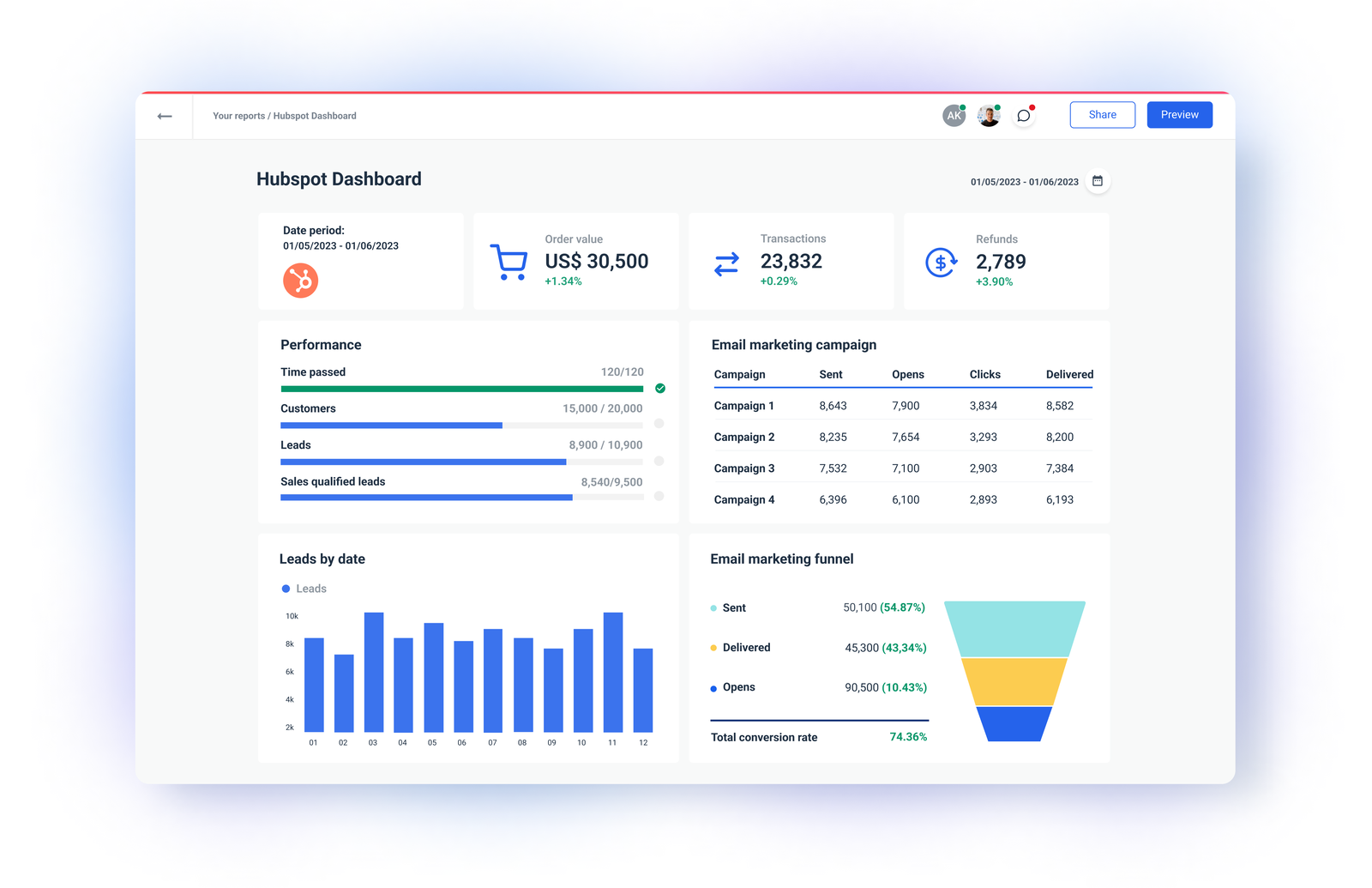Click the transactions arrows icon

coord(725,262)
